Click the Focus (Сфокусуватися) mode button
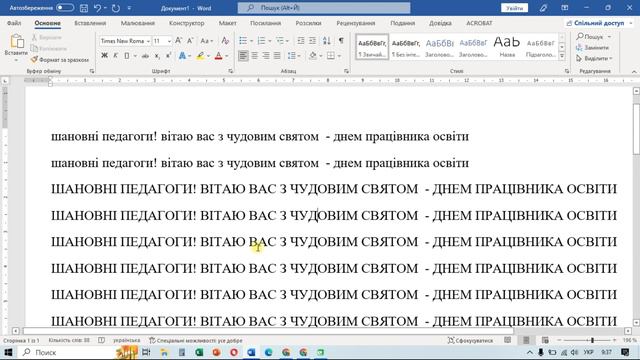The height and width of the screenshot is (360, 640). click(470, 340)
